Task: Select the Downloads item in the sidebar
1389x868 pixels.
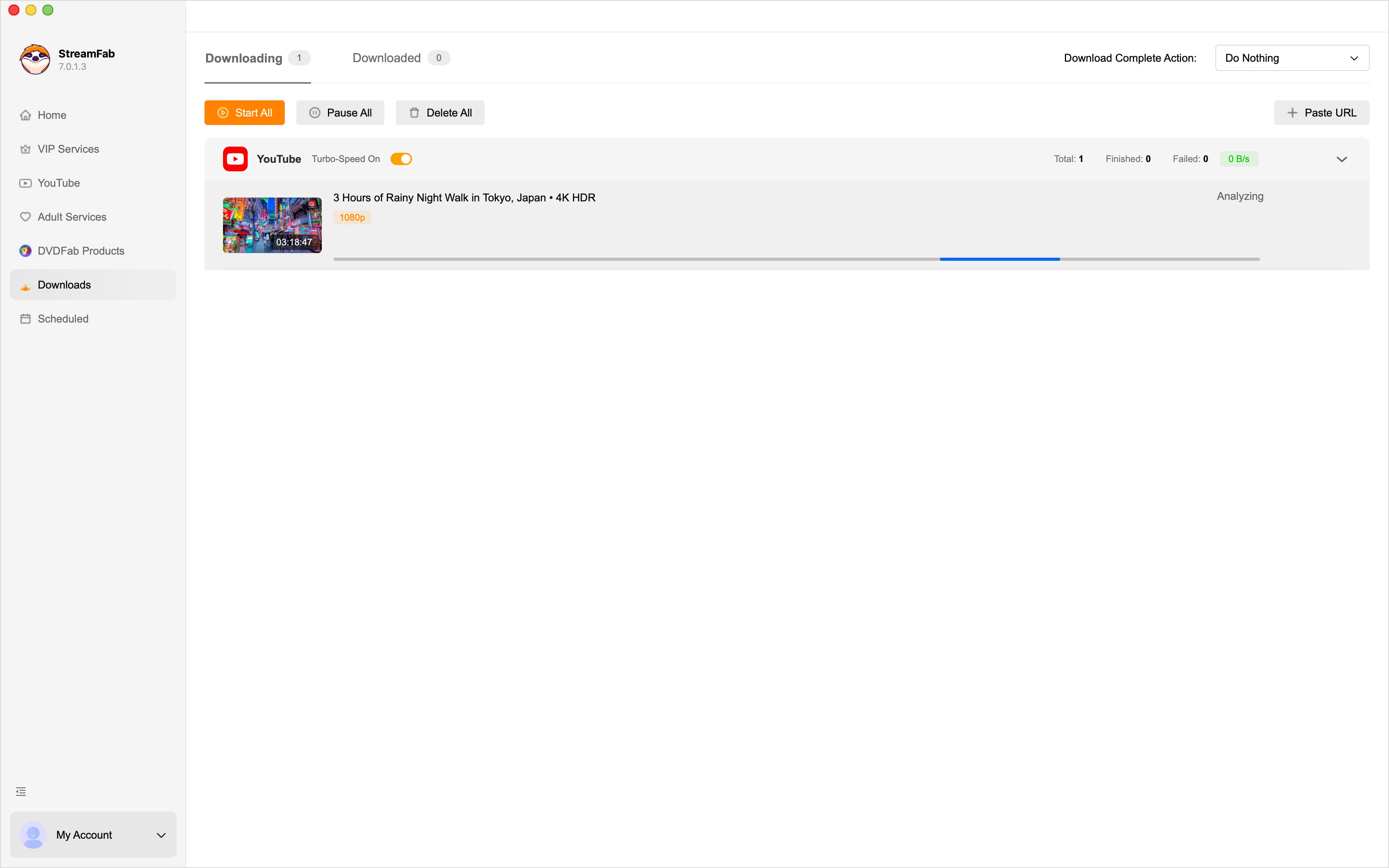Action: pyautogui.click(x=64, y=284)
